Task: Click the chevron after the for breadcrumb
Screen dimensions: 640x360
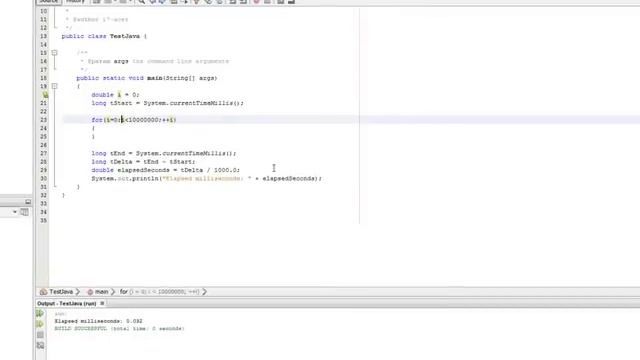Action: click(204, 292)
